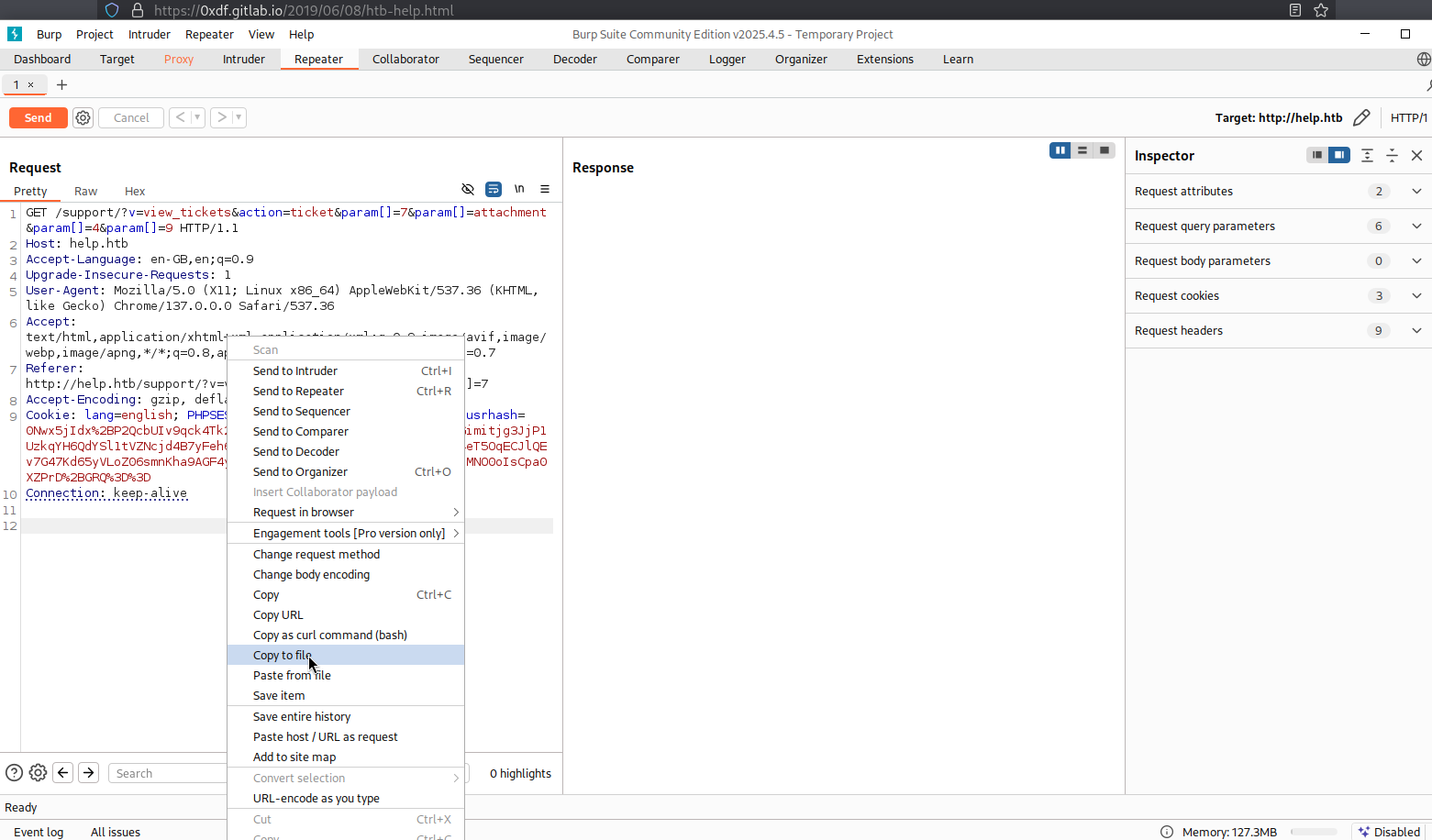Open the Event log link
1432x840 pixels.
[39, 832]
